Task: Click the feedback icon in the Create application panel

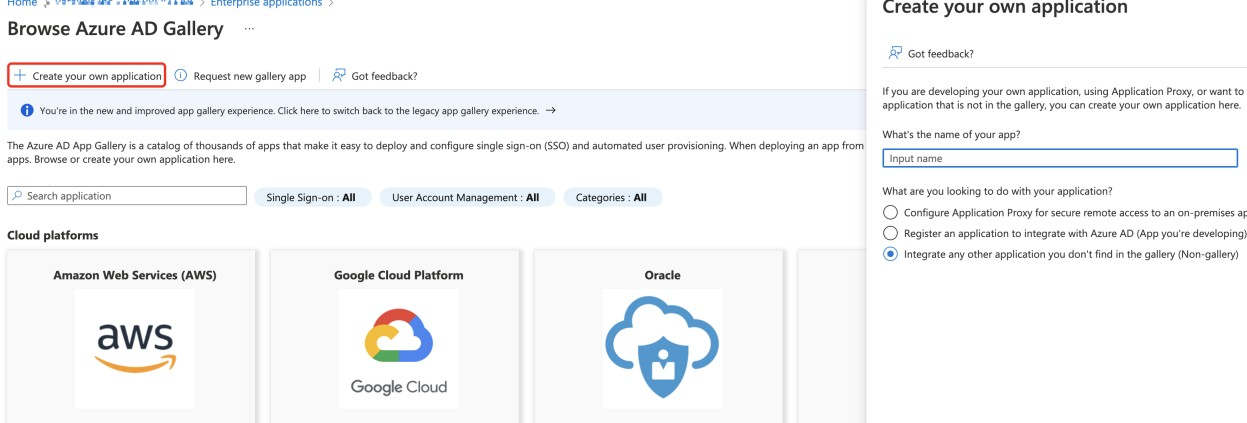Action: 895,53
